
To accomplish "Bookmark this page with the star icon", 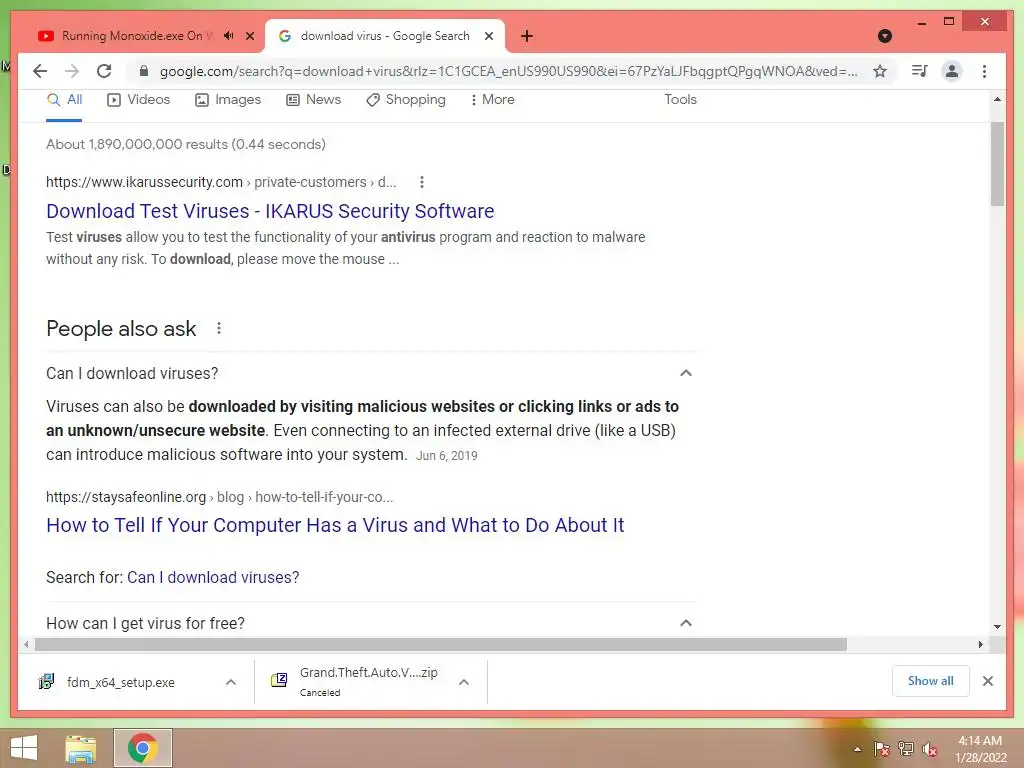I will click(x=880, y=71).
